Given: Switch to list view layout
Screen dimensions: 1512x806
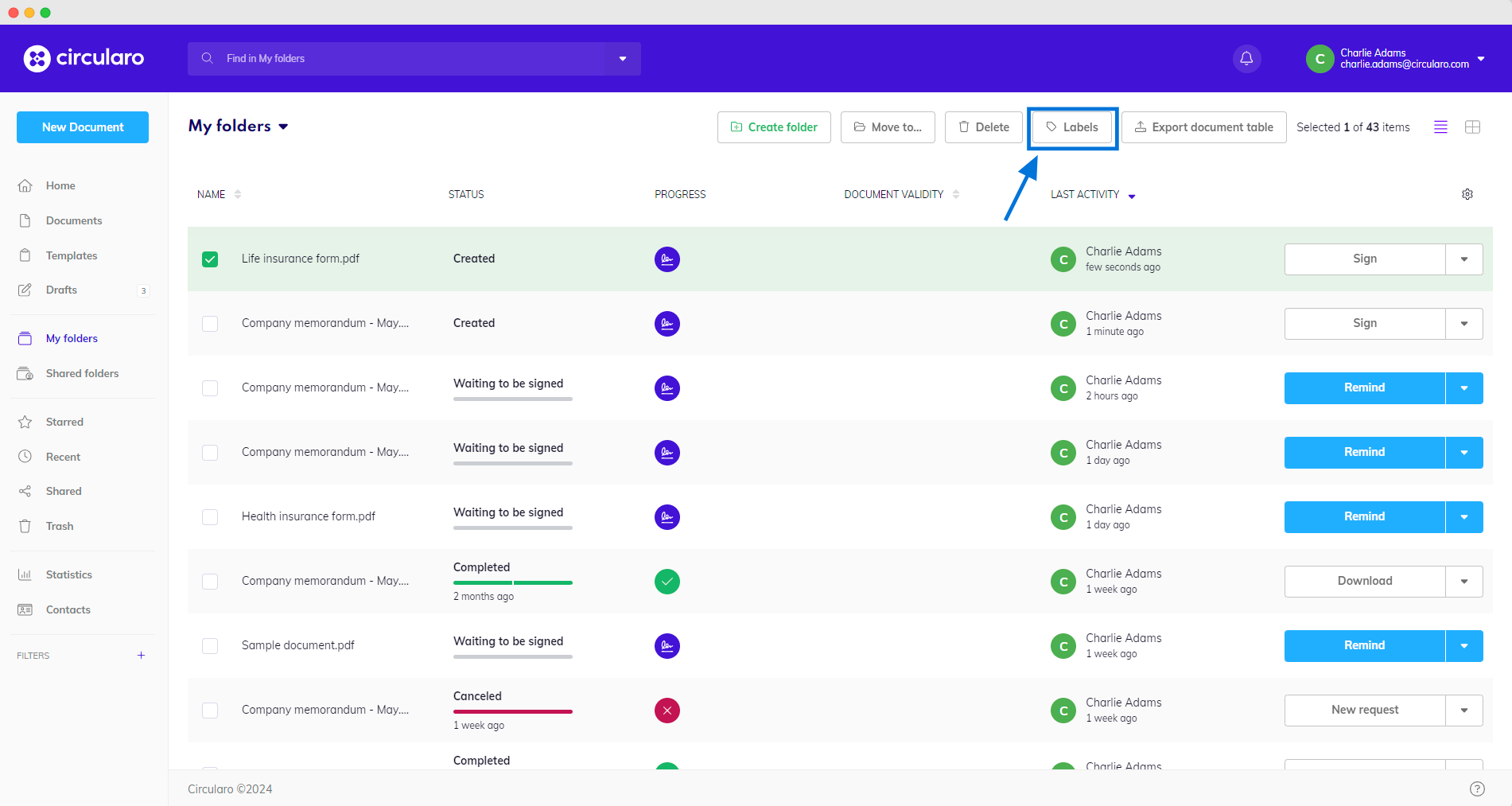Looking at the screenshot, I should tap(1440, 127).
